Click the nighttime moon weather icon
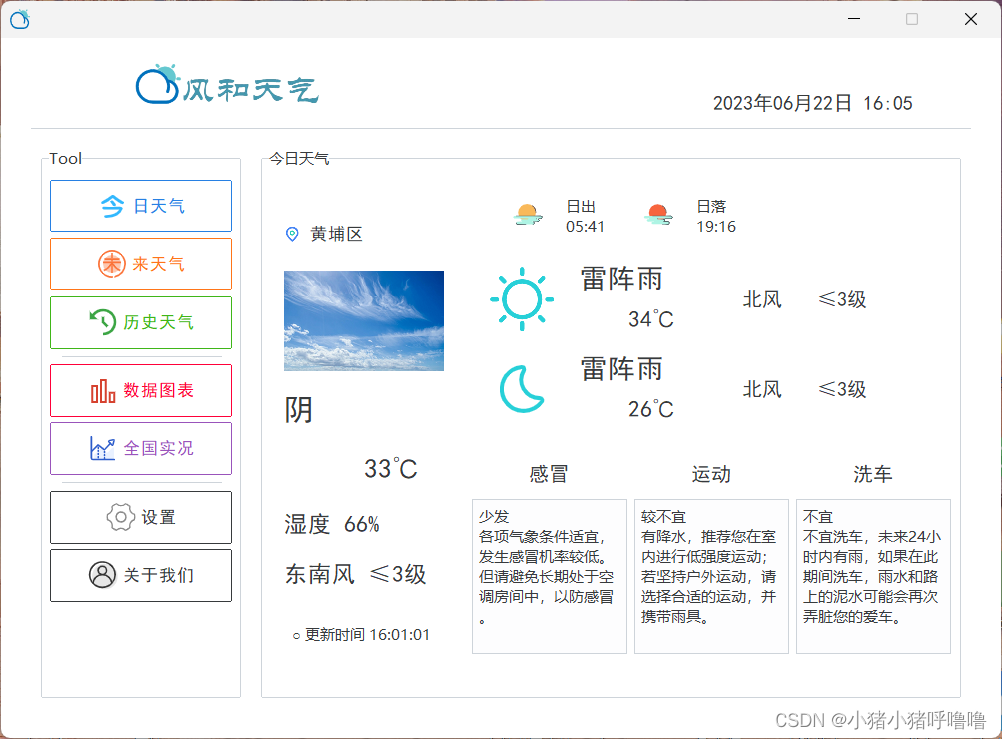 522,389
